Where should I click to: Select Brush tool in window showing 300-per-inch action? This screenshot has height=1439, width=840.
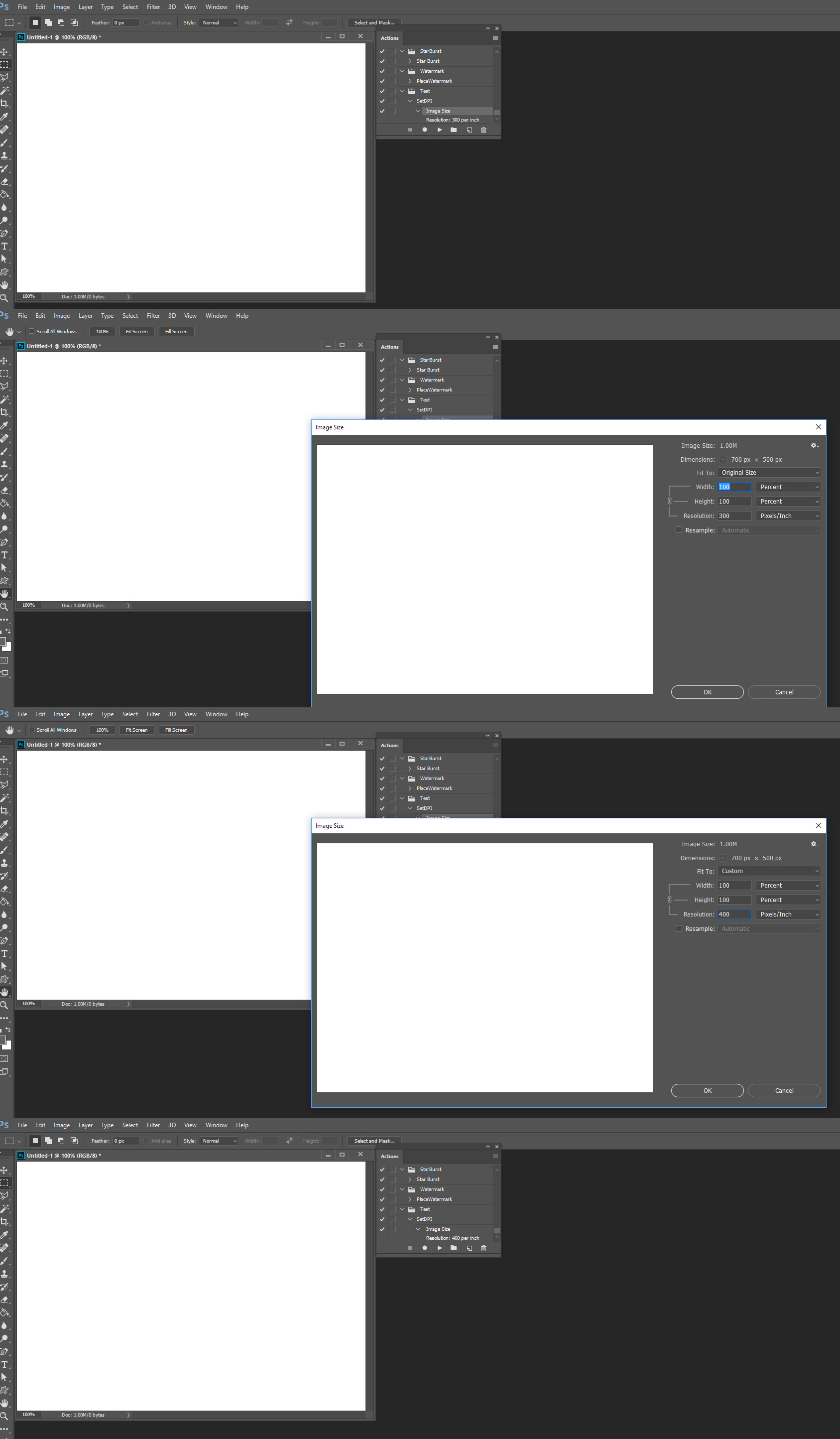4,142
